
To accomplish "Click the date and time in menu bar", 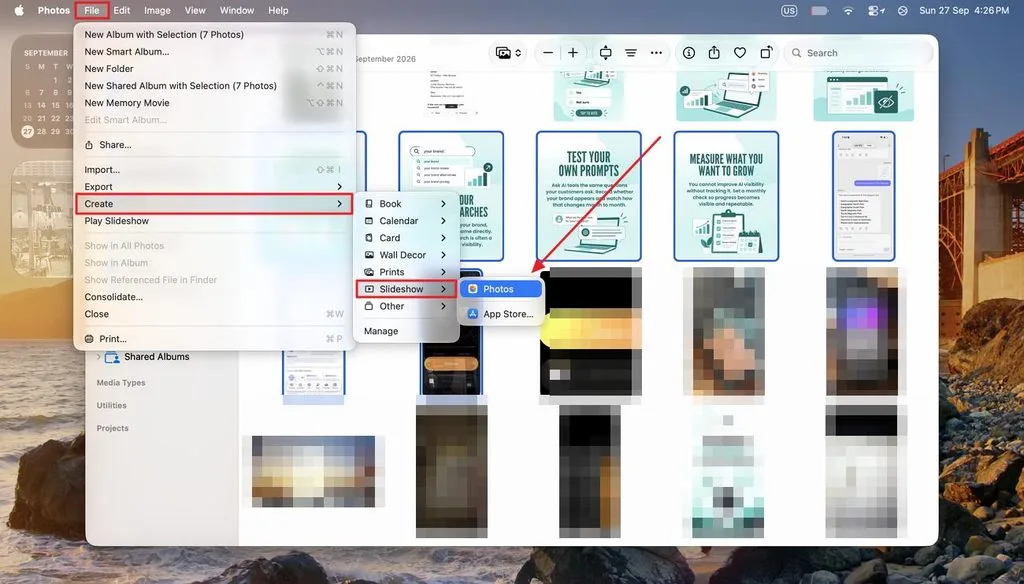I will [964, 10].
